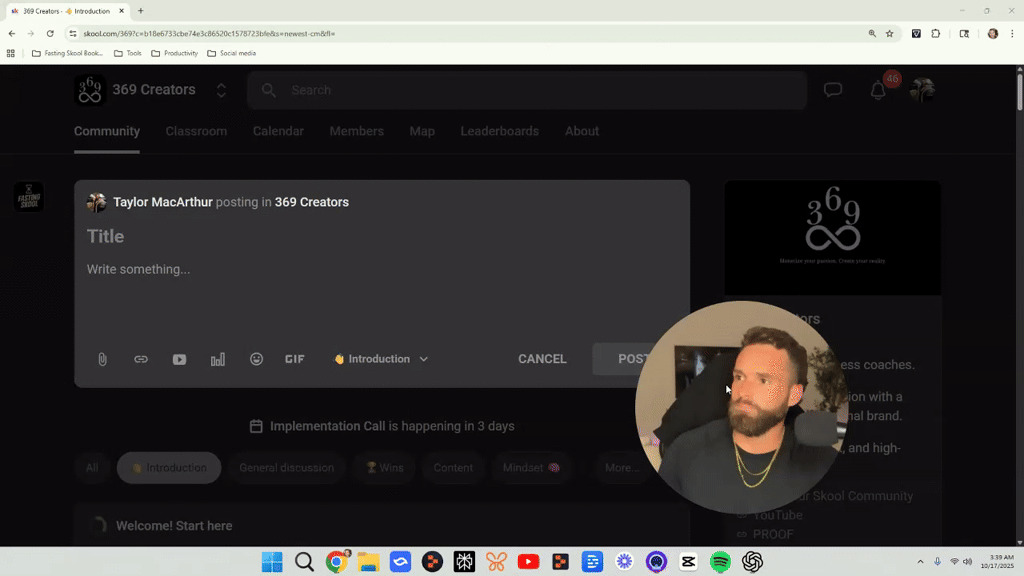Open the Chrome three-dot menu
The height and width of the screenshot is (576, 1024).
(x=1012, y=33)
